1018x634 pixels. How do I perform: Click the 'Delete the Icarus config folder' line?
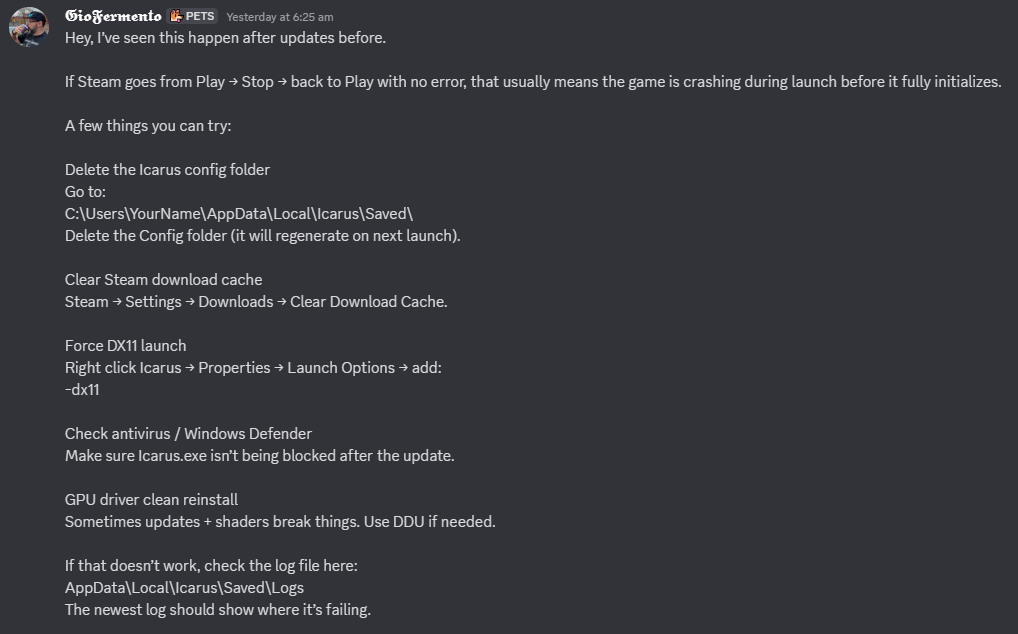pos(168,170)
